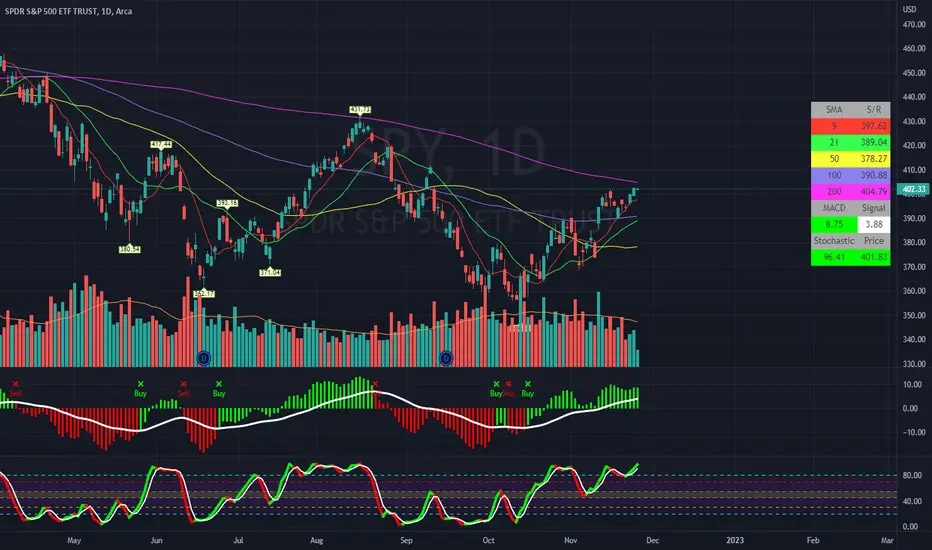Screen dimensions: 932x550
Task: Click the SMA header cell in table
Action: pyautogui.click(x=834, y=109)
